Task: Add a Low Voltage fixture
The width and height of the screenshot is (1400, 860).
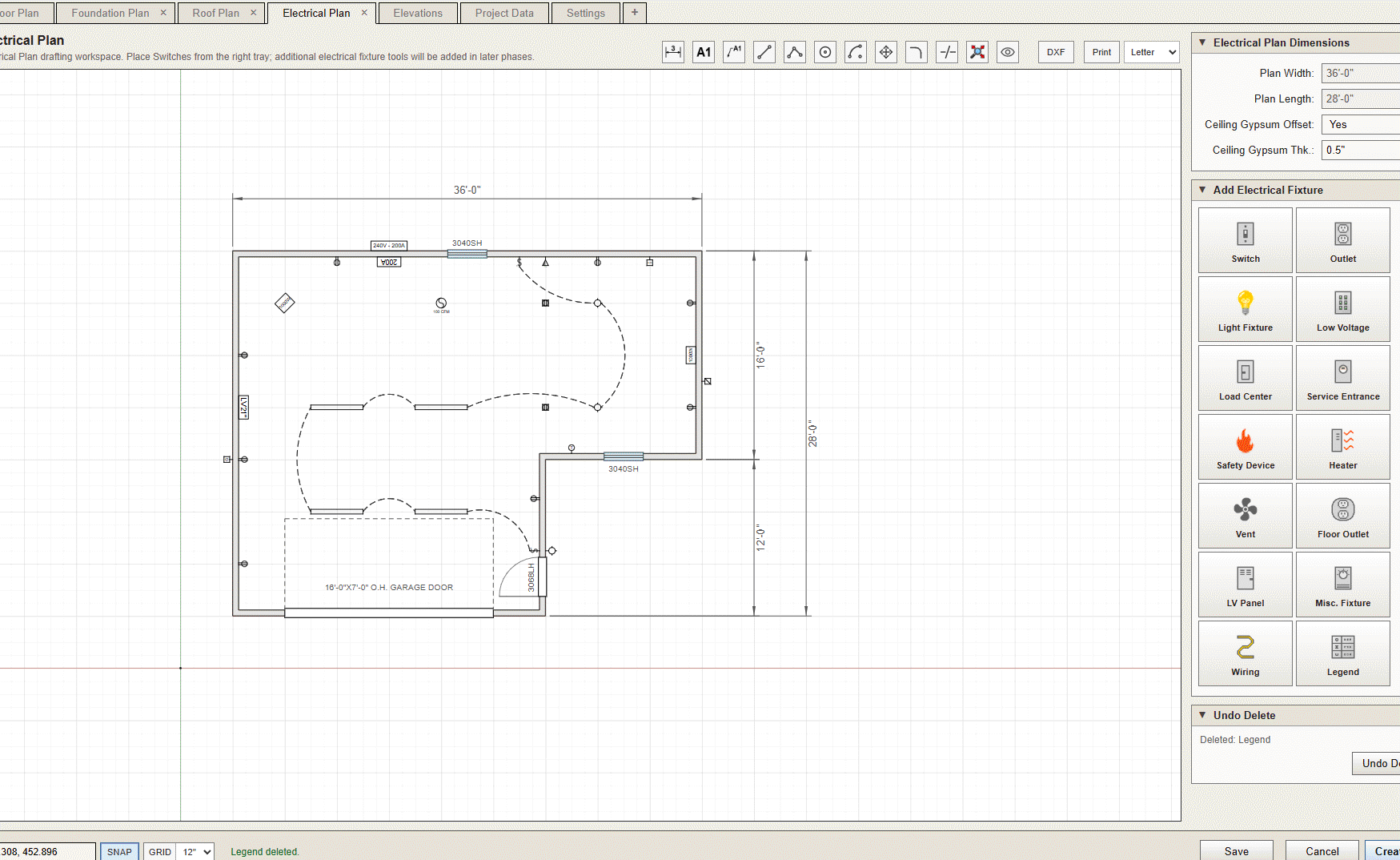Action: [x=1343, y=309]
